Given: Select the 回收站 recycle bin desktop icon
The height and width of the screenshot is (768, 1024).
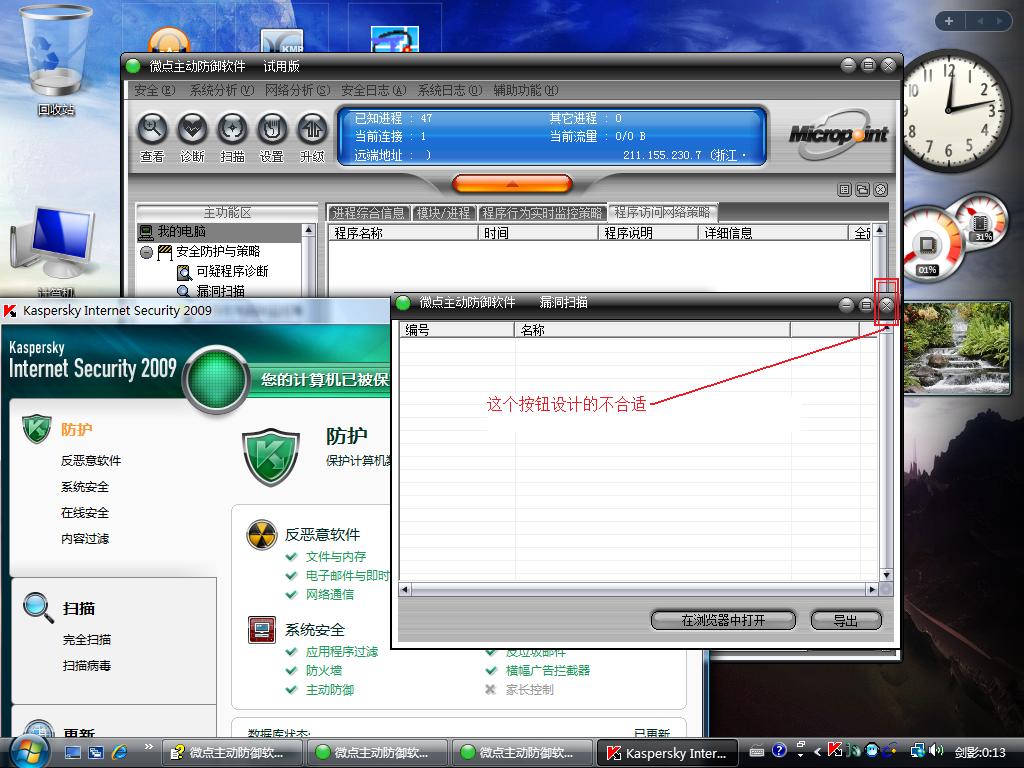Looking at the screenshot, I should (x=56, y=60).
